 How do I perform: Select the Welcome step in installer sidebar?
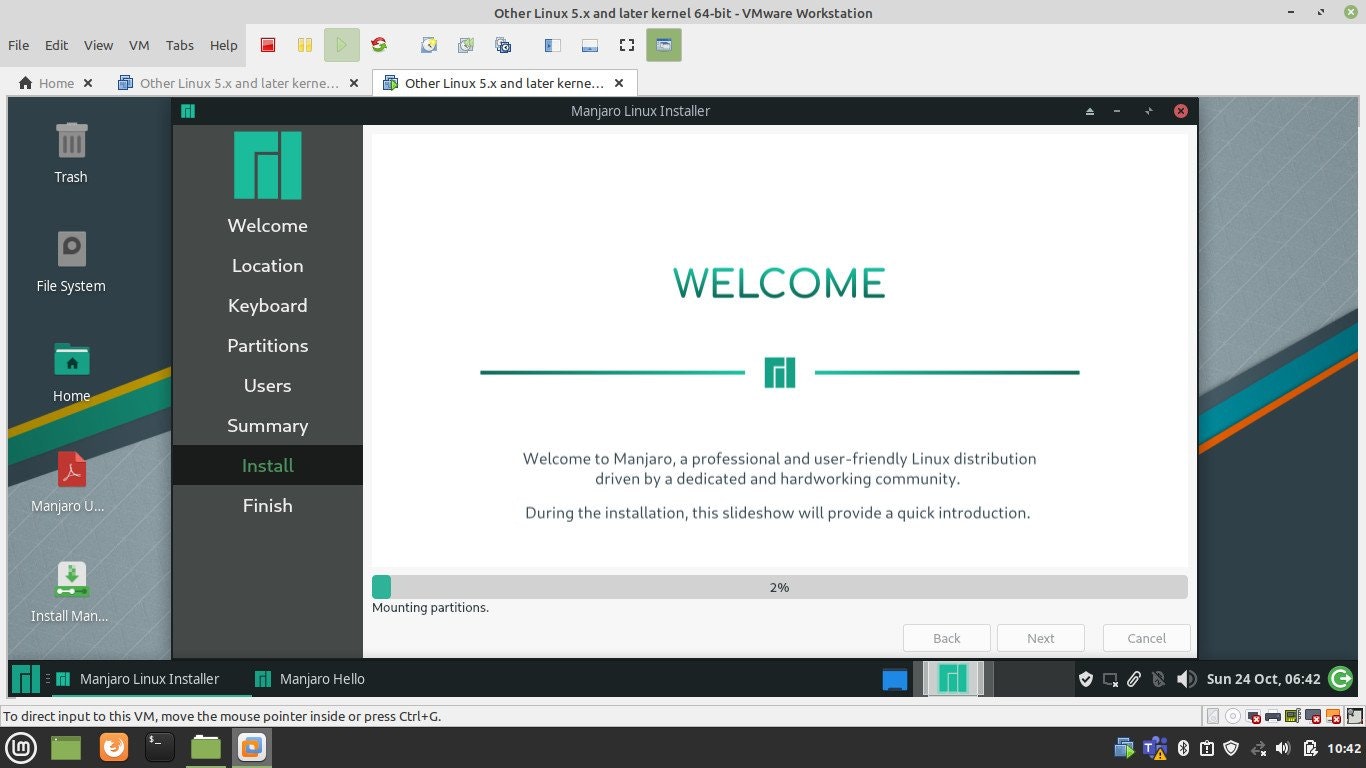click(x=267, y=226)
